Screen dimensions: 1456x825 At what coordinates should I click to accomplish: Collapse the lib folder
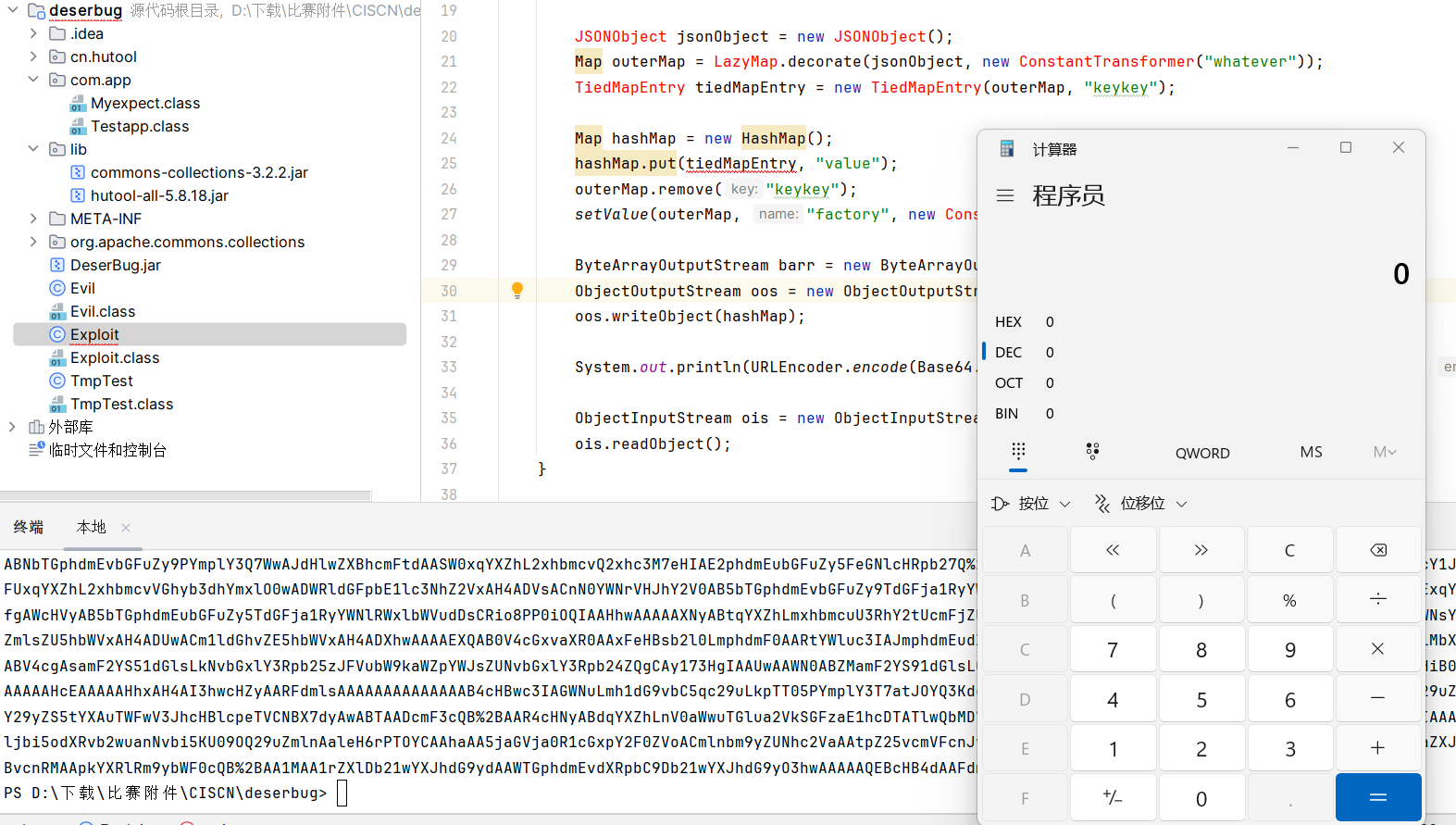coord(33,149)
